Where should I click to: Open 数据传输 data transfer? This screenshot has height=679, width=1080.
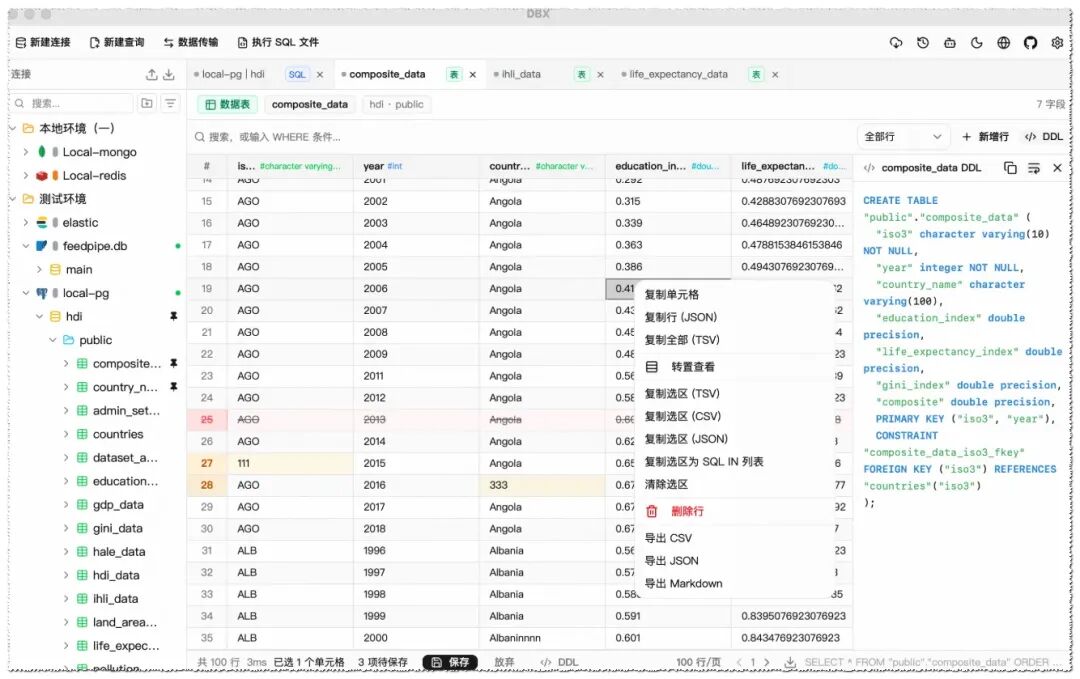point(191,42)
